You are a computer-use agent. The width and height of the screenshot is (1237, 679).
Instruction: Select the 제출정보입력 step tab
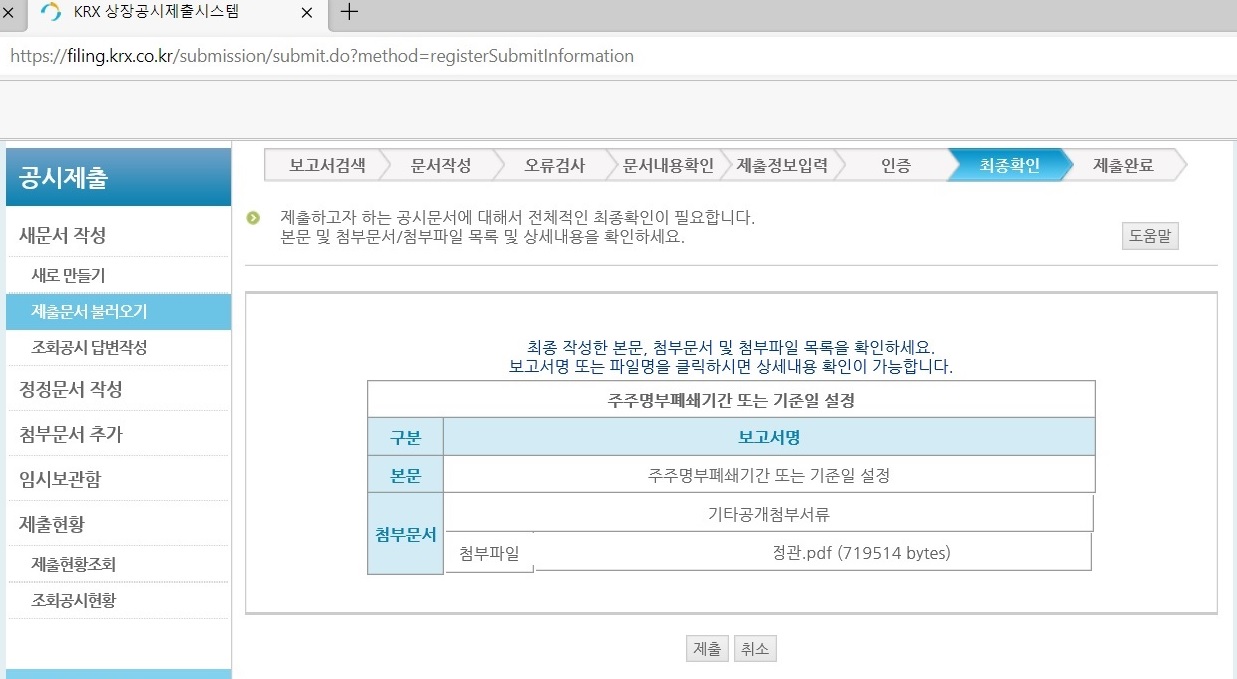tap(785, 164)
